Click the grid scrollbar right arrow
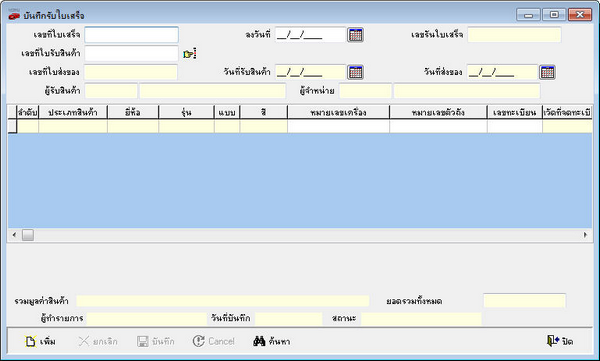 pos(585,235)
